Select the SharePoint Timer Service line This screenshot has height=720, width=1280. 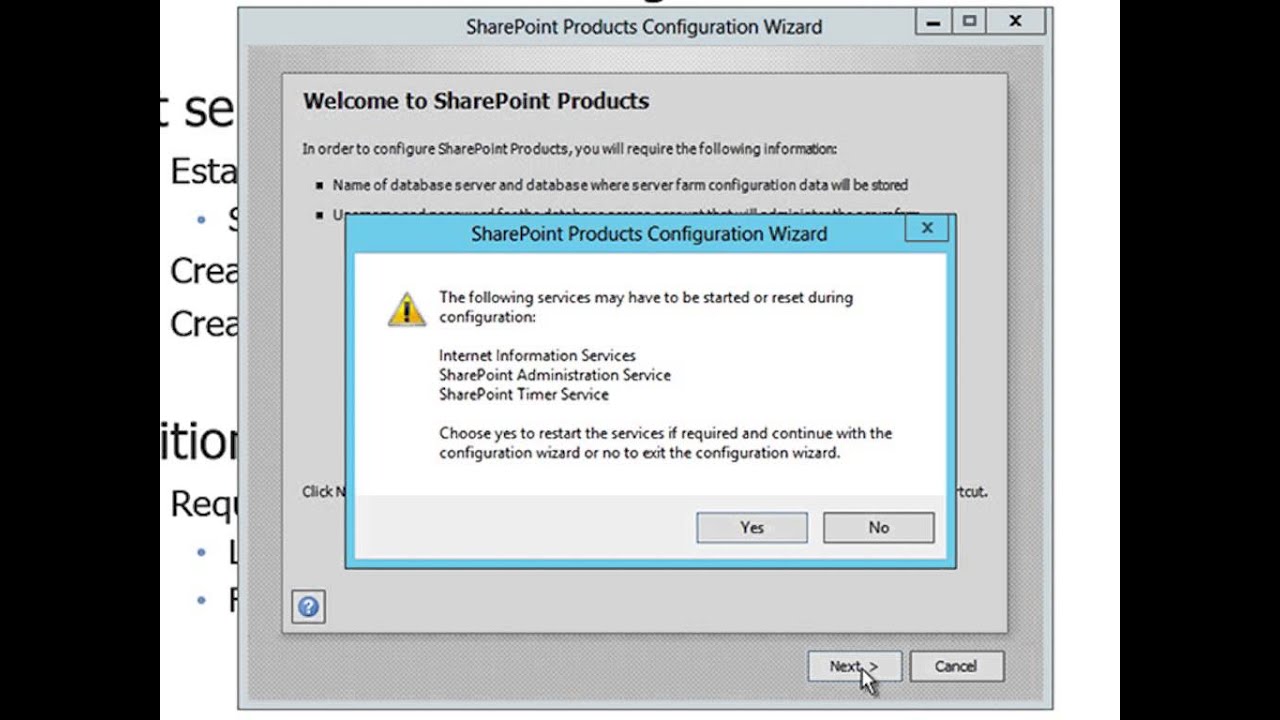(x=523, y=394)
